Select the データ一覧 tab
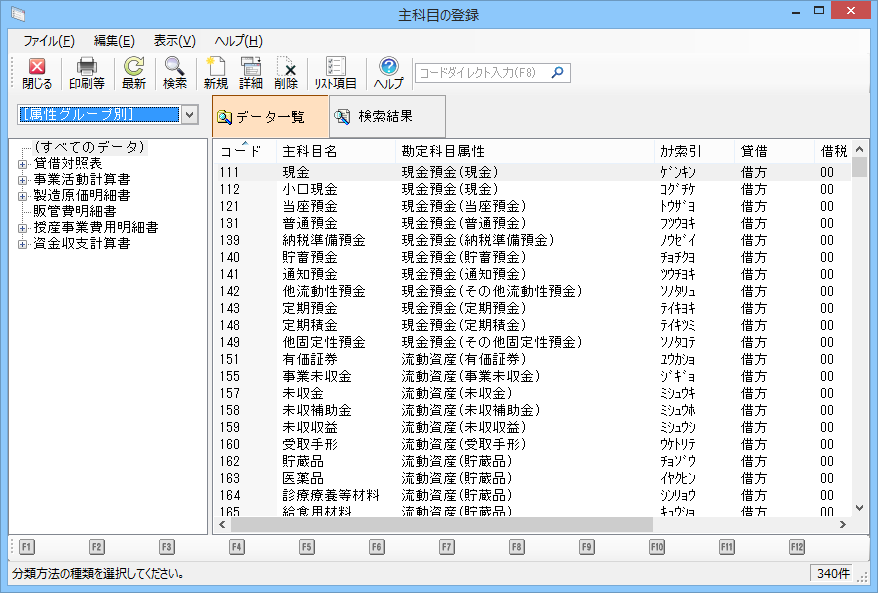 (x=270, y=117)
